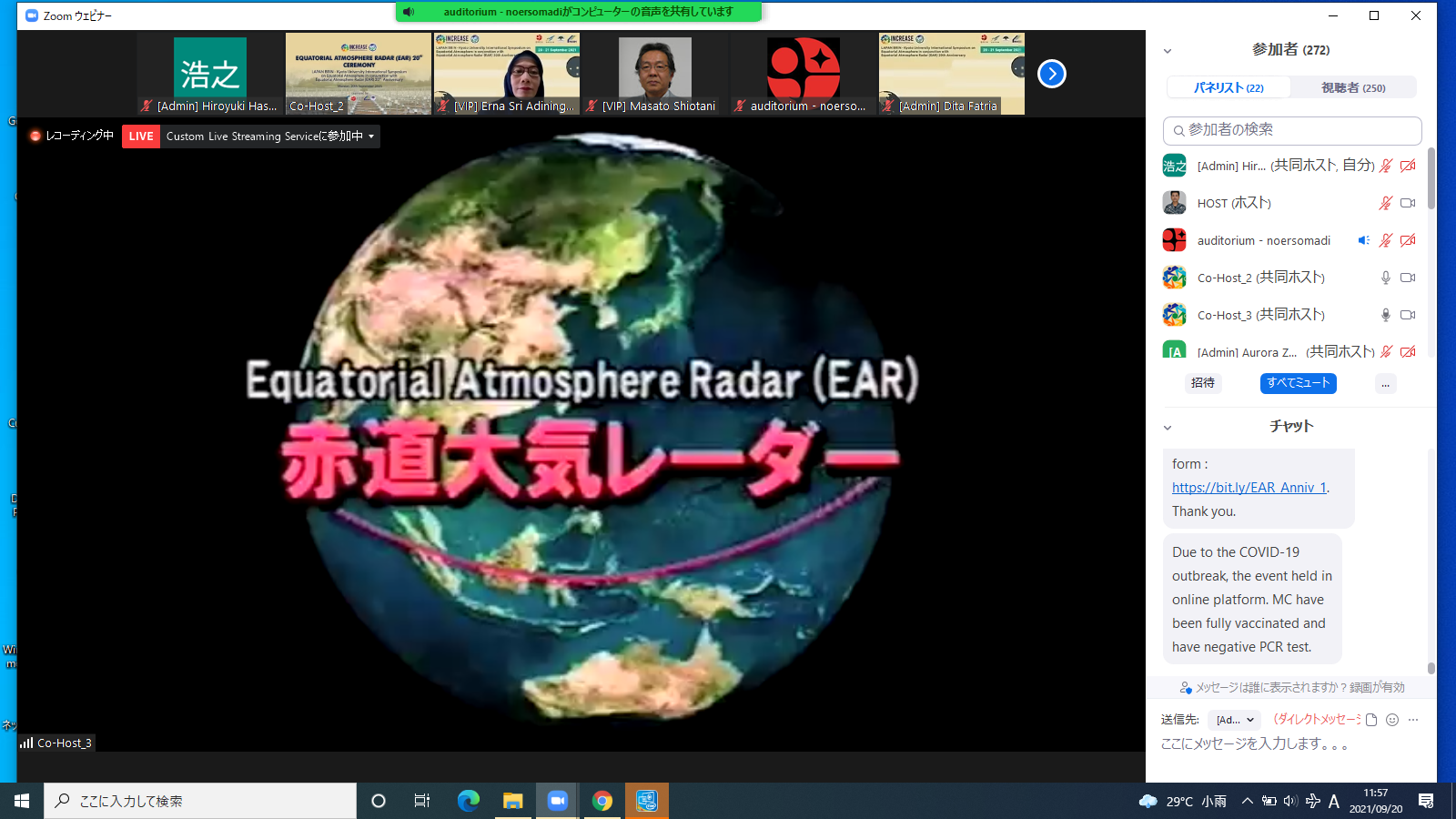Click the Windows task view button

pyautogui.click(x=422, y=801)
